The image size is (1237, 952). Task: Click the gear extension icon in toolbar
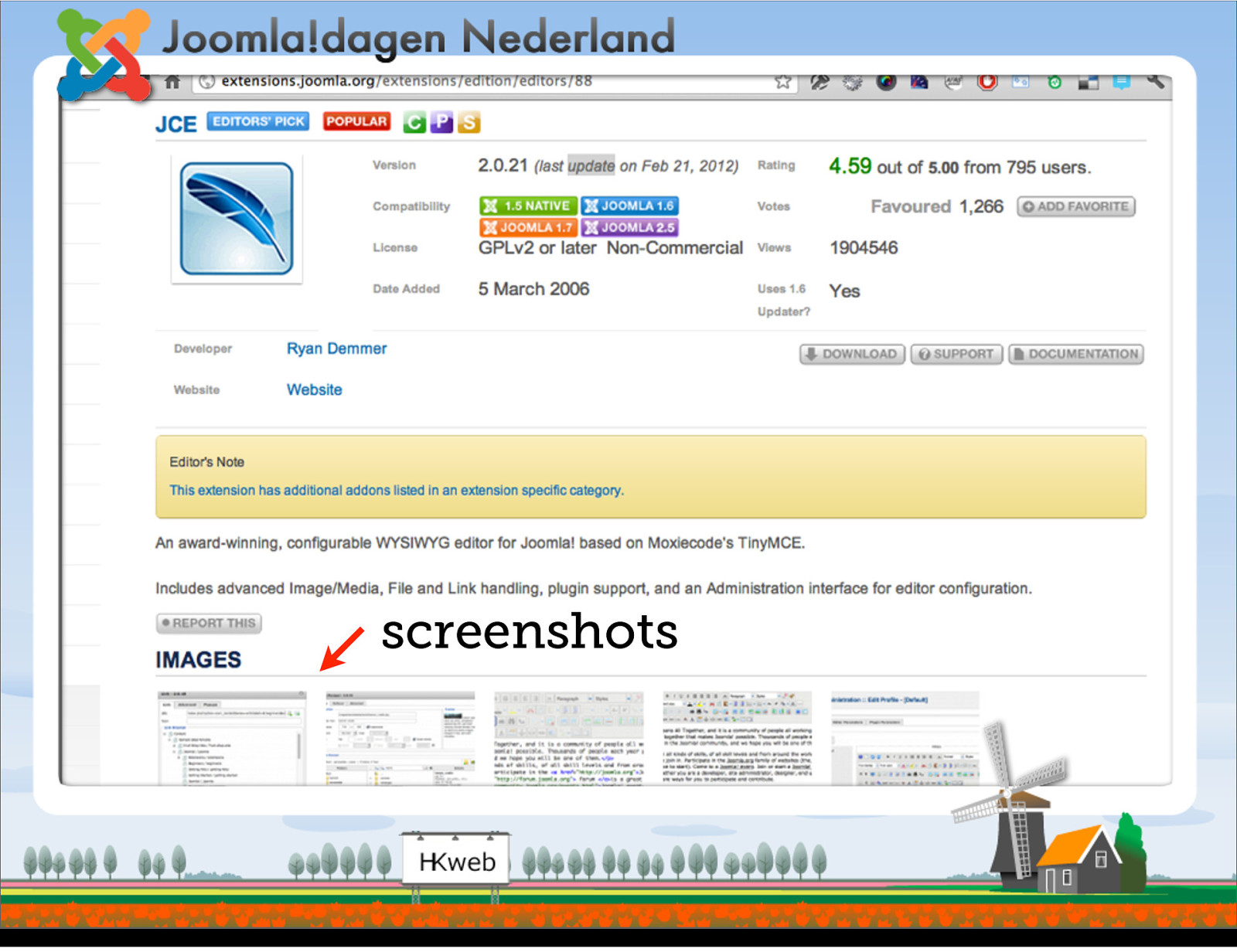coord(852,82)
